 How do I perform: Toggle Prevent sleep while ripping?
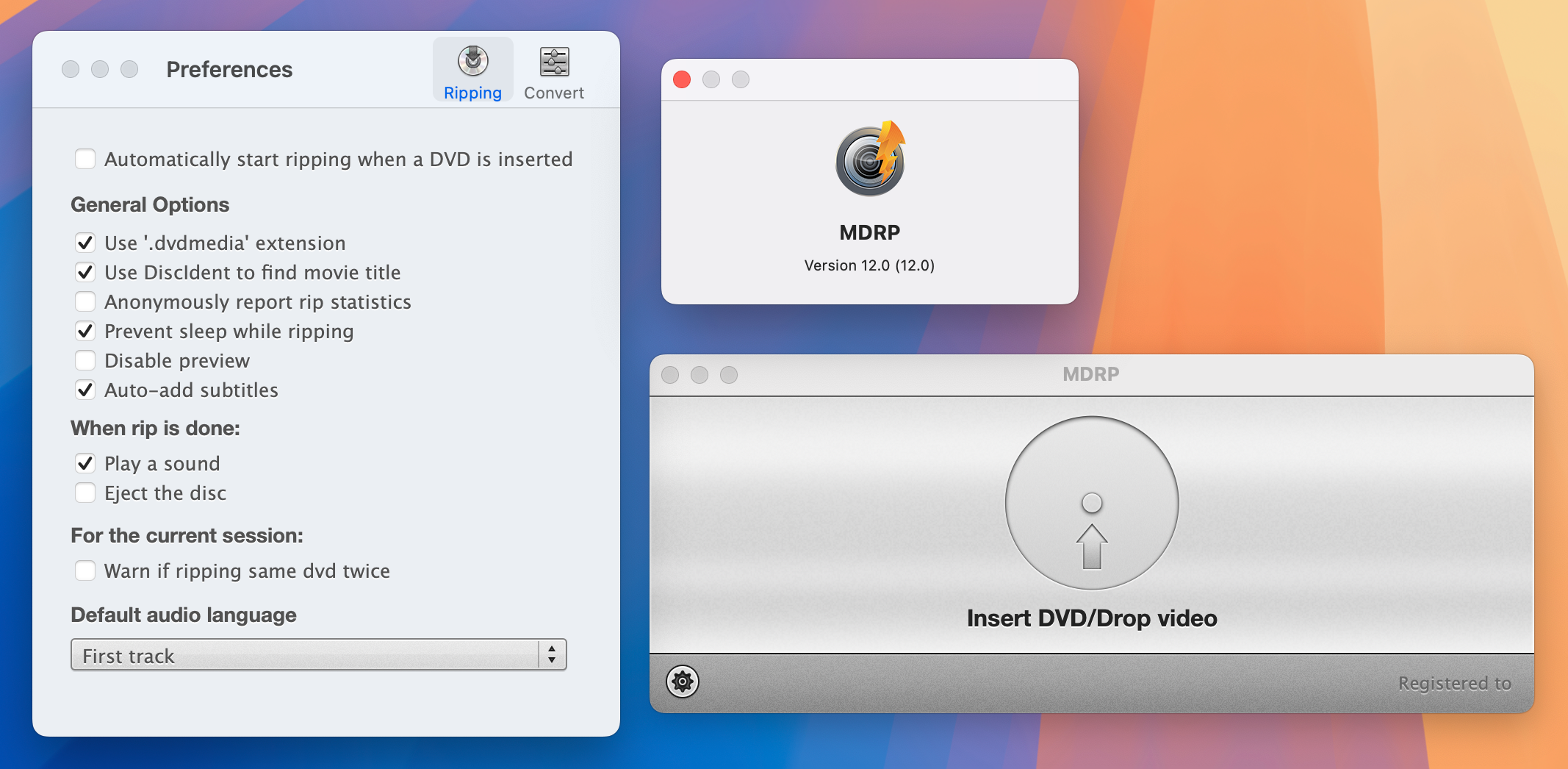click(x=85, y=331)
